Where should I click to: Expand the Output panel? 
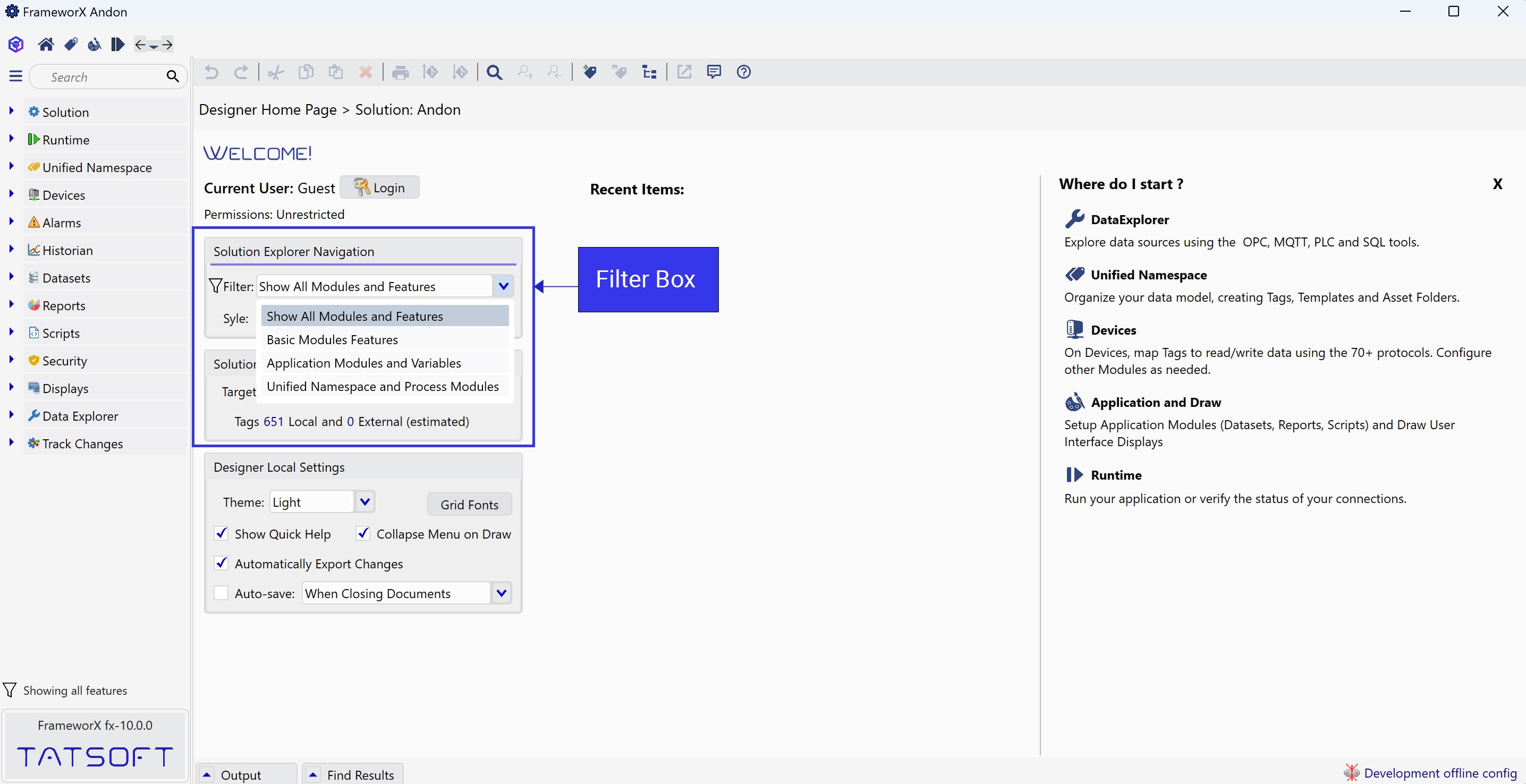tap(207, 774)
